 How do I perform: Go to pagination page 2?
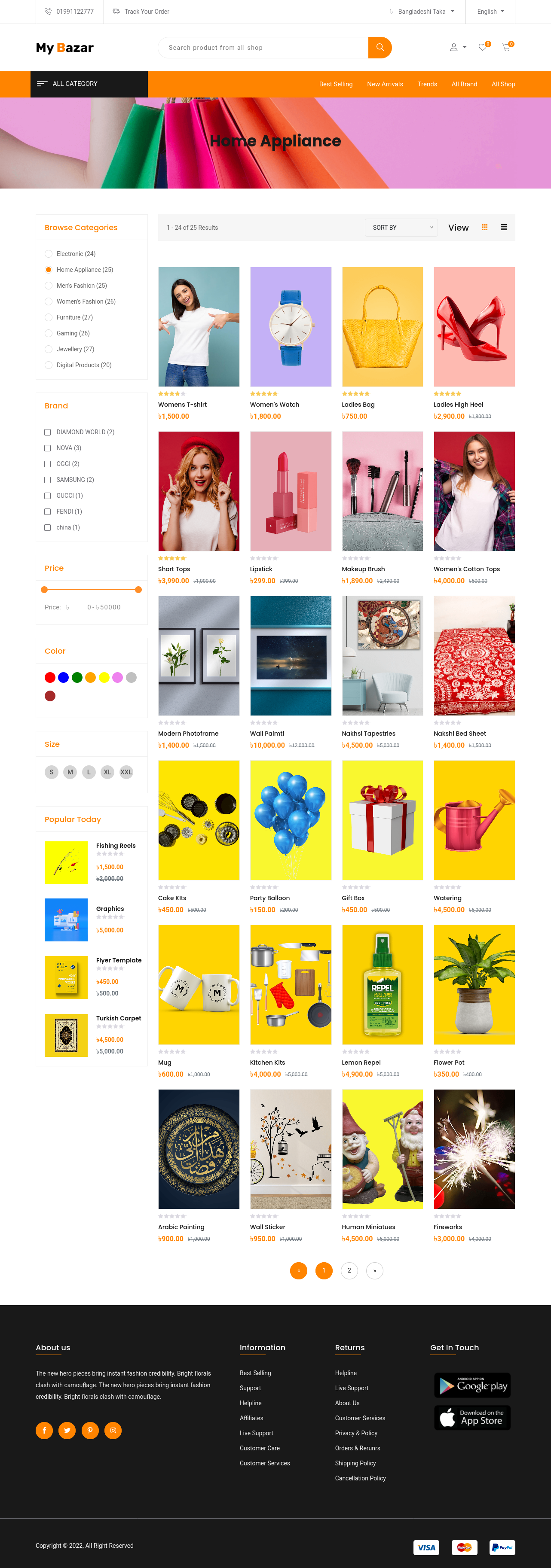349,1270
